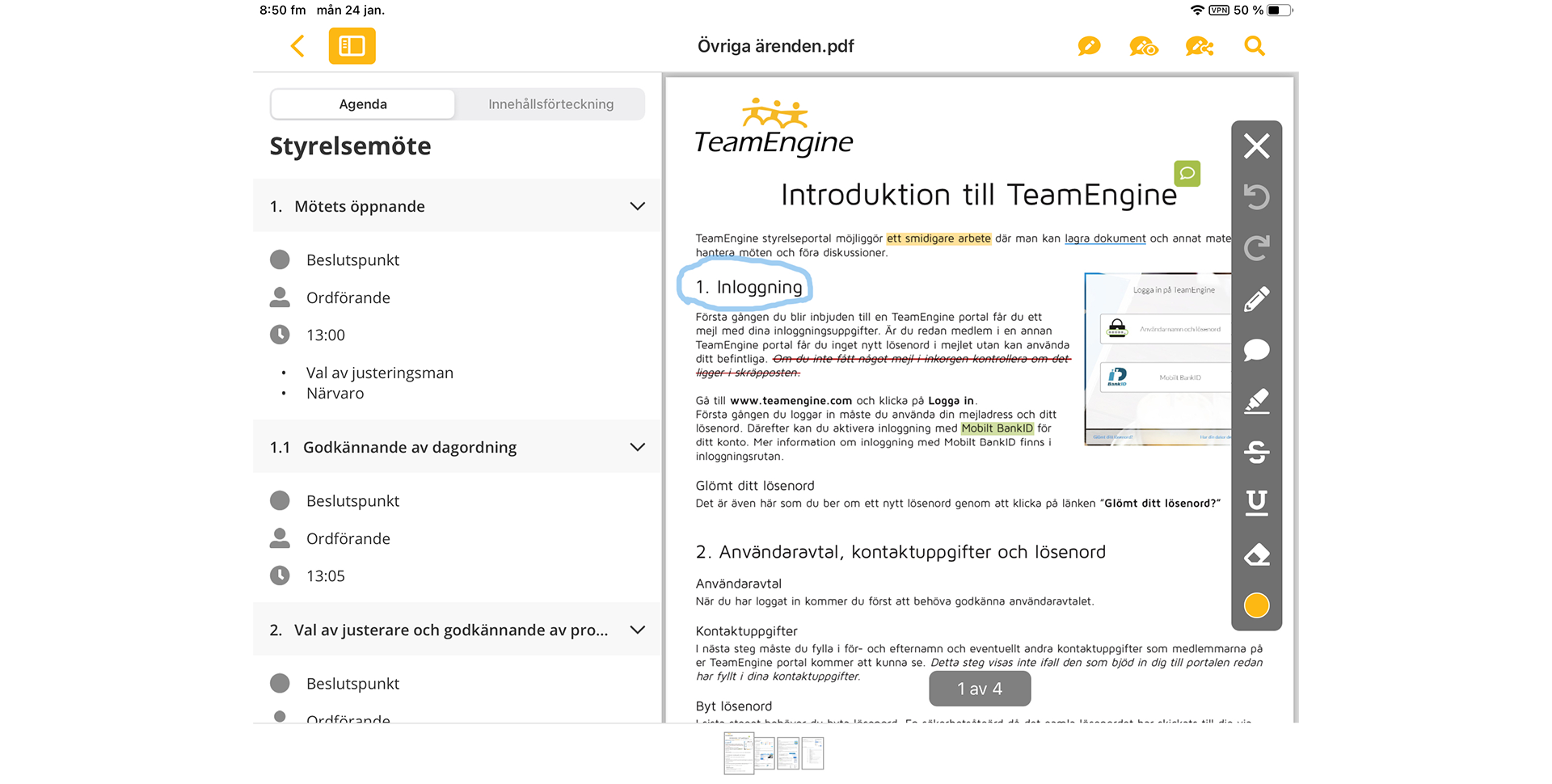1552x784 pixels.
Task: Check the battery indicator in the status bar
Action: 1280,11
